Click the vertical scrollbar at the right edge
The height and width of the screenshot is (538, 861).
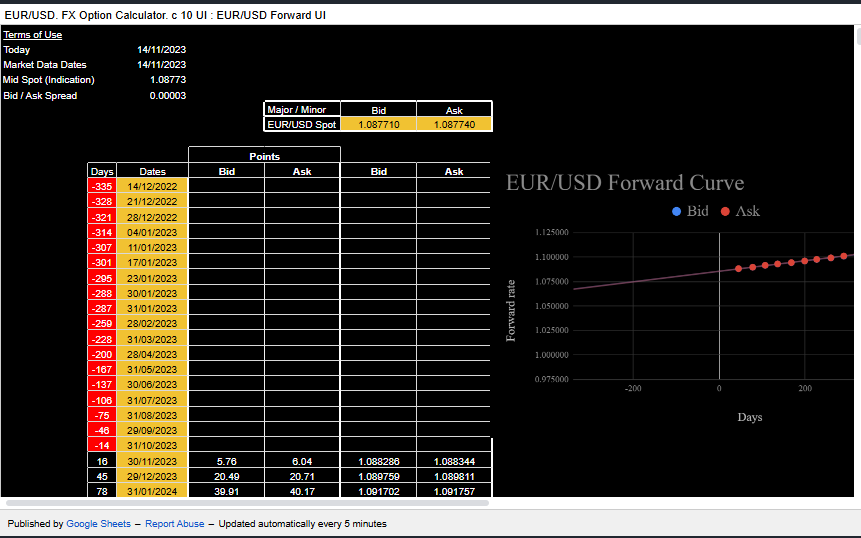[855, 40]
